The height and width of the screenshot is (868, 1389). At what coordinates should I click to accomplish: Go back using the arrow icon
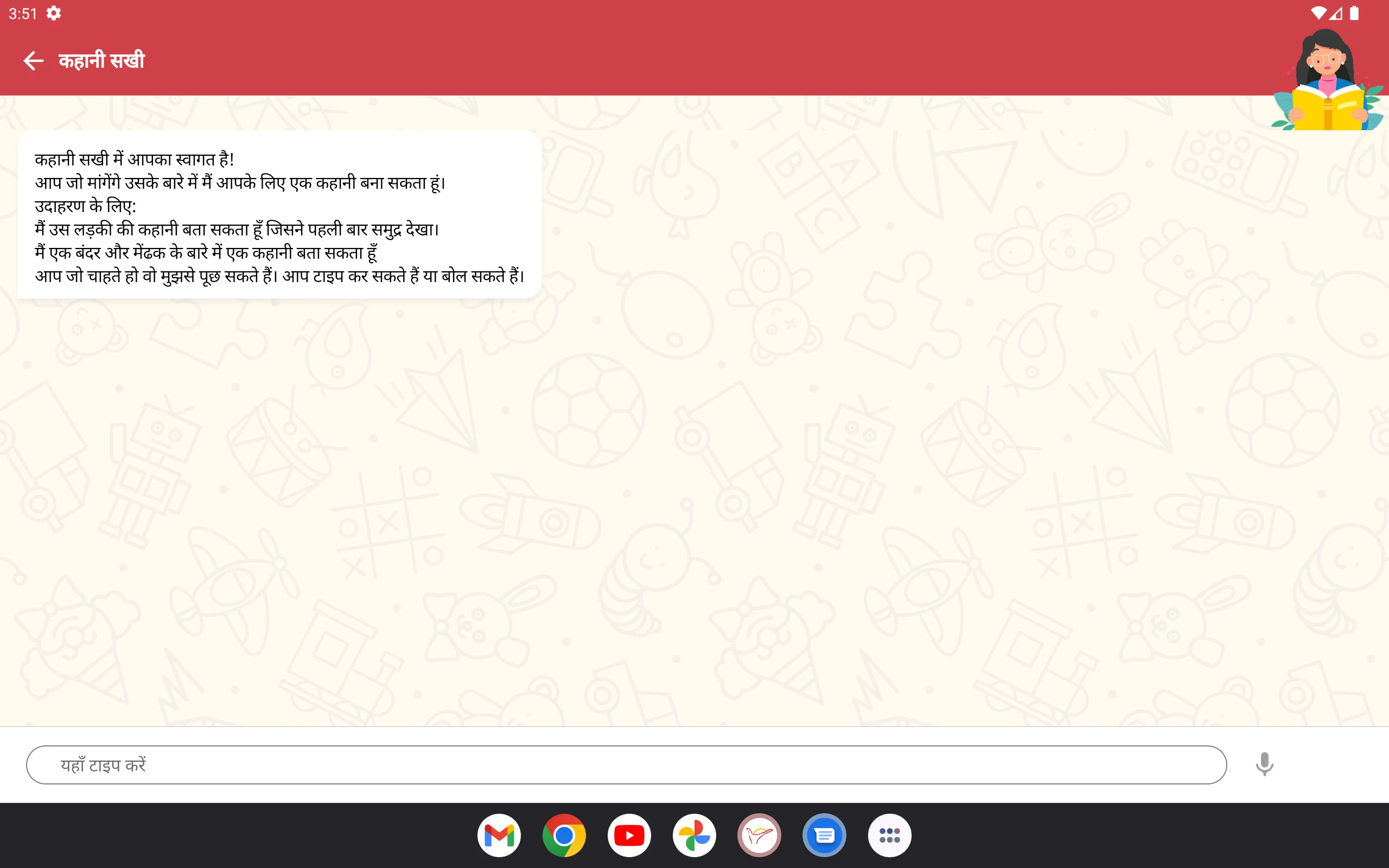[33, 60]
